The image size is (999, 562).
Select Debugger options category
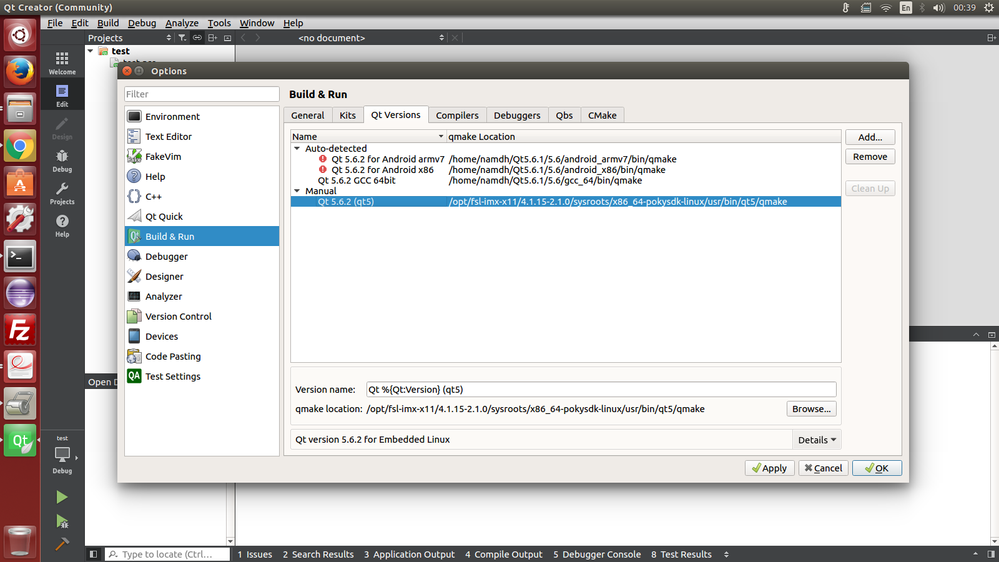click(x=201, y=256)
